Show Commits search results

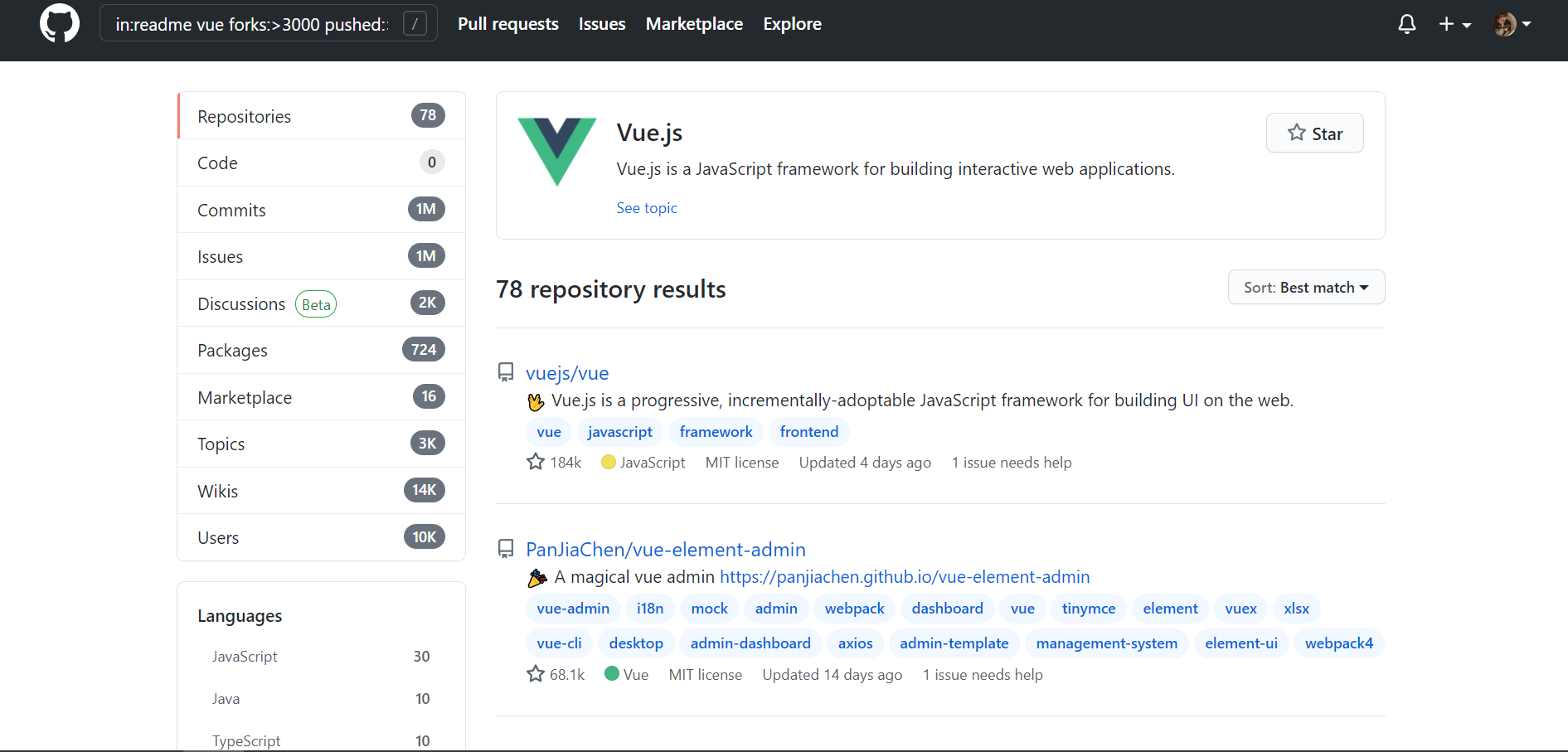click(x=322, y=210)
